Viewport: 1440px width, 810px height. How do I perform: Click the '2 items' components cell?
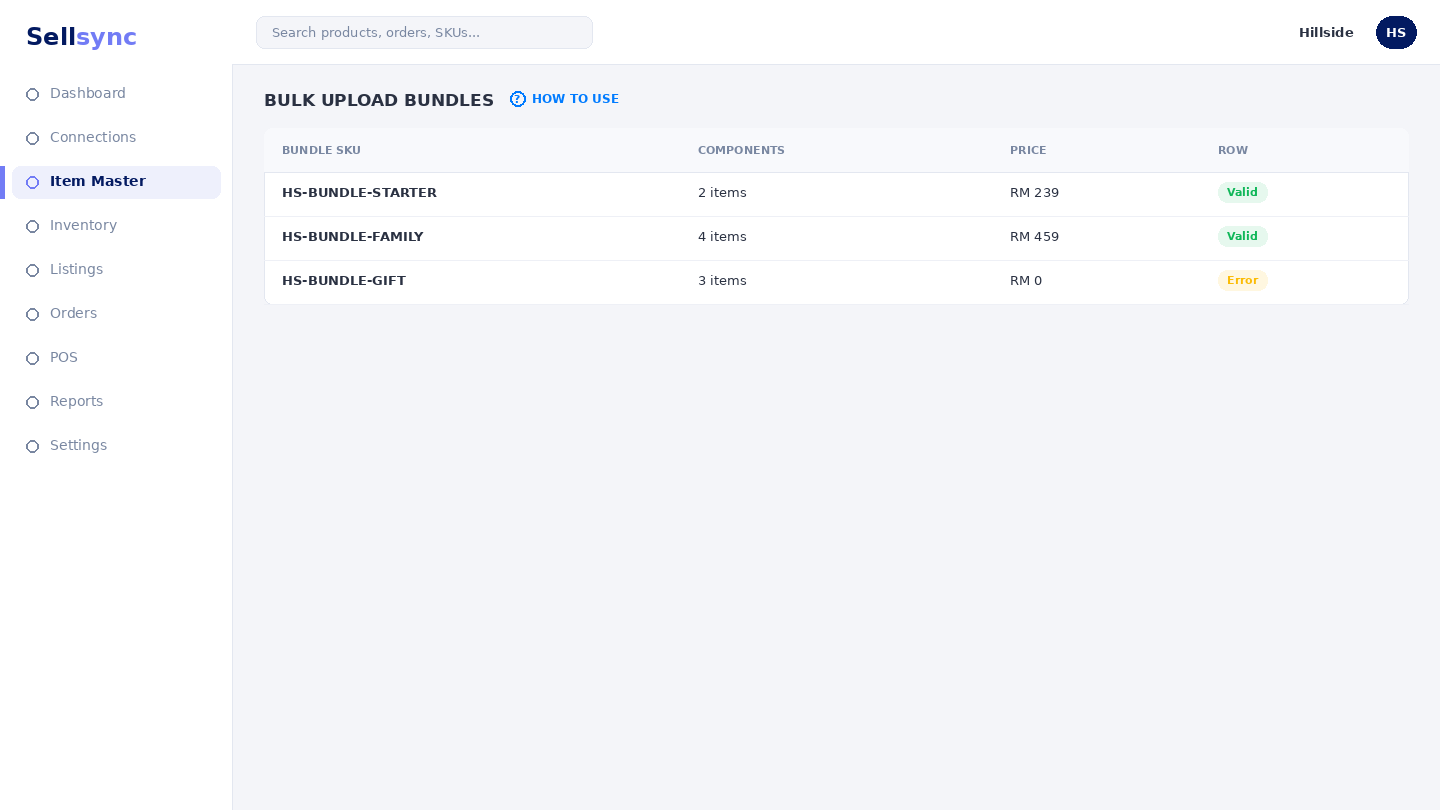(x=722, y=193)
